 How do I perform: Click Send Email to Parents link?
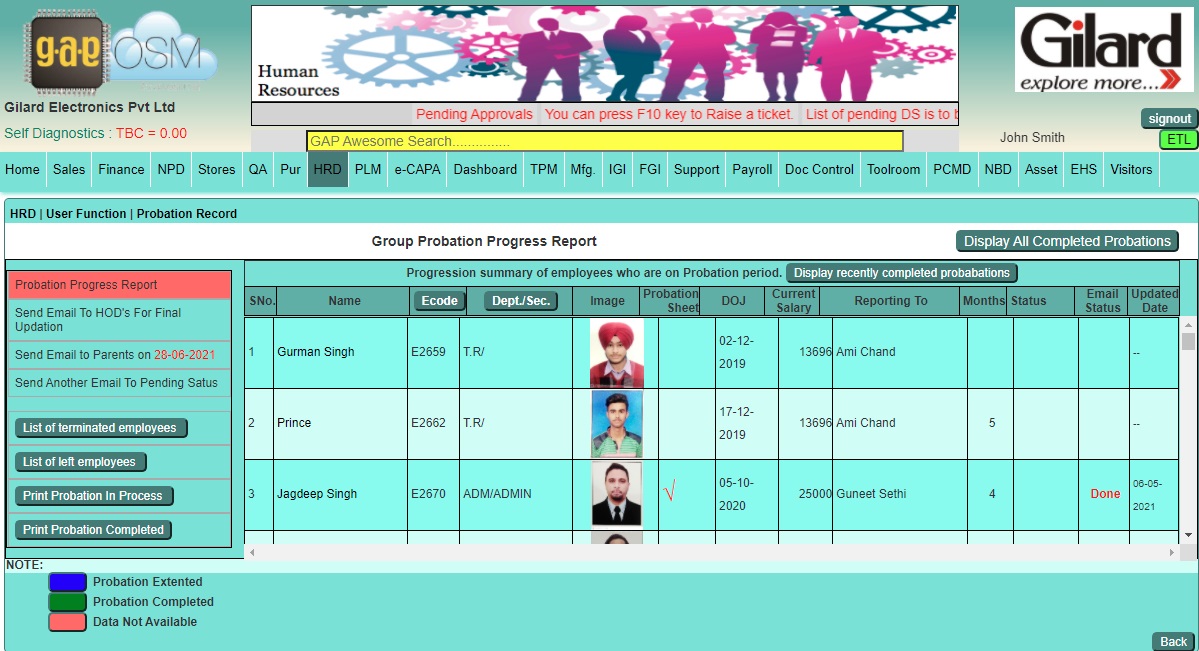point(115,355)
